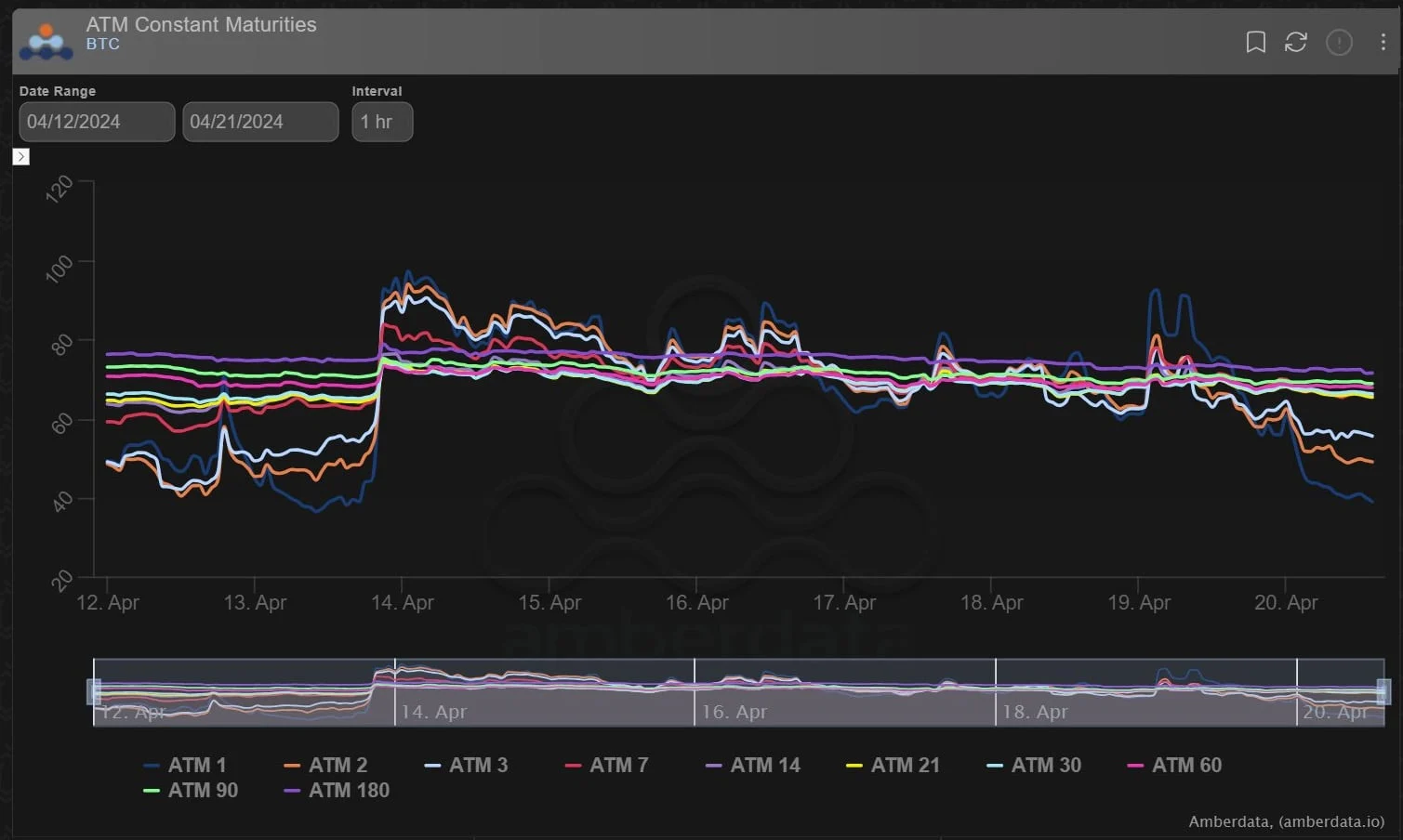The height and width of the screenshot is (840, 1403).
Task: Open the three-dot options menu
Action: [1383, 42]
